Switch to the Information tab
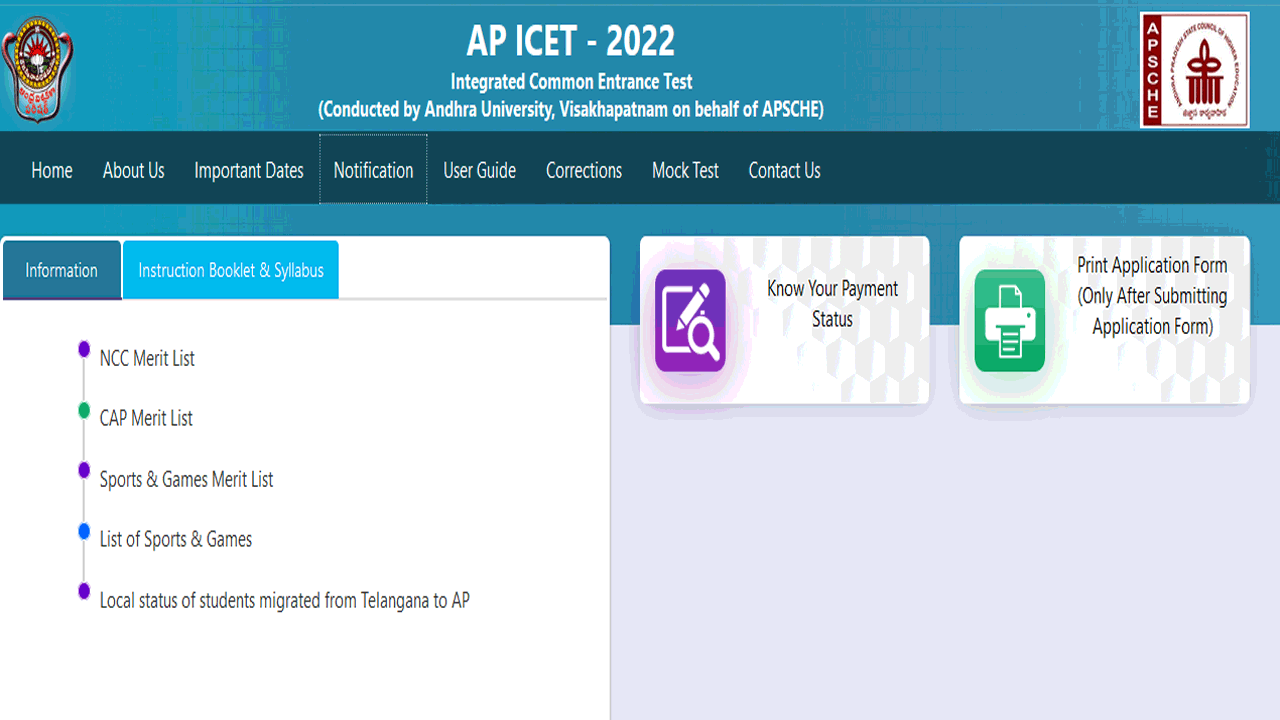 point(62,270)
